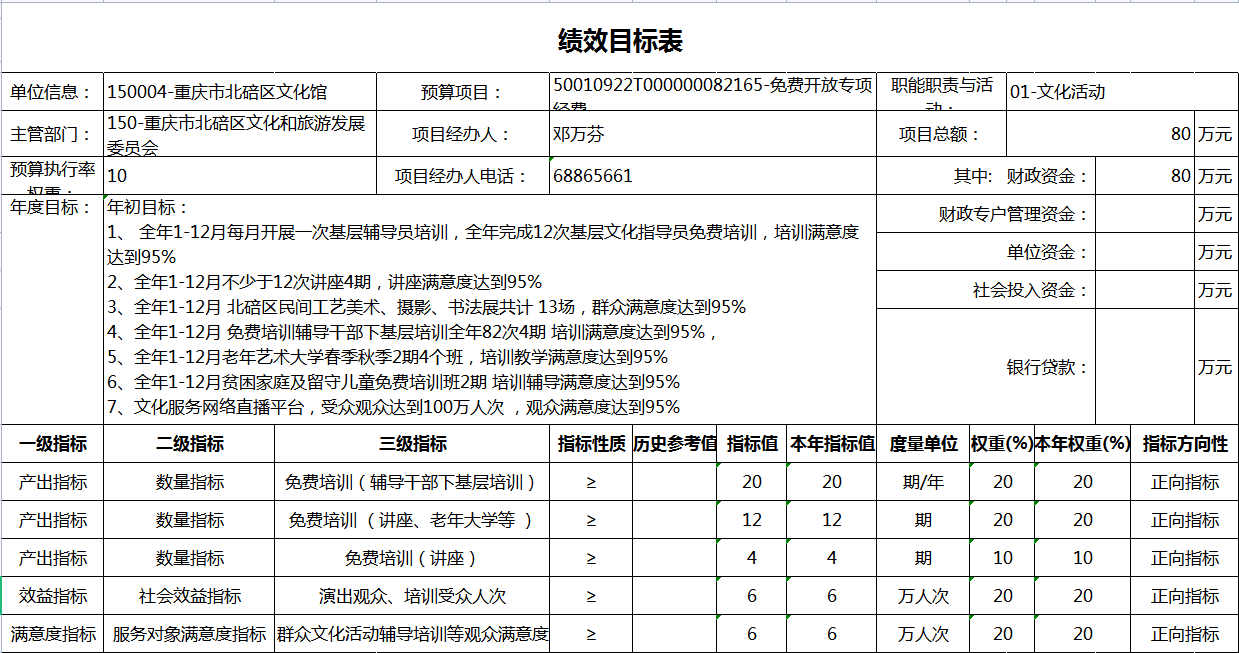
Task: Click the 二级指标 column header
Action: [x=189, y=444]
